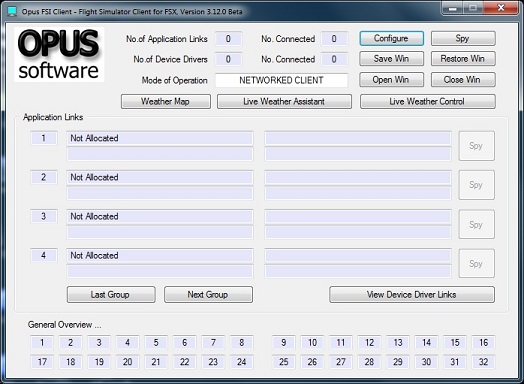Maximize the Opus FSI Client window
The width and height of the screenshot is (524, 384).
click(x=473, y=8)
